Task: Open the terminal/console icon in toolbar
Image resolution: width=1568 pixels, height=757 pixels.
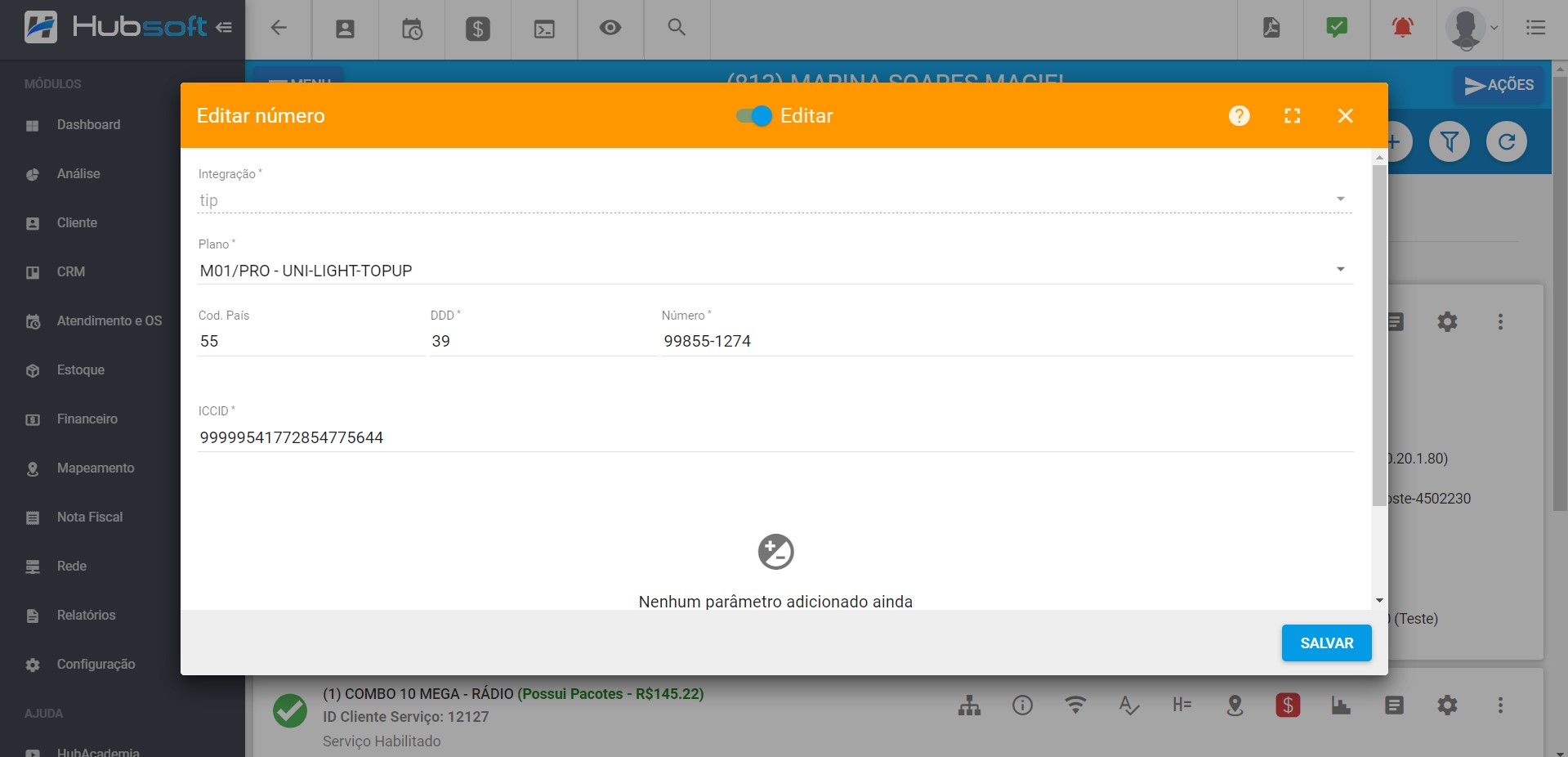Action: tap(544, 28)
